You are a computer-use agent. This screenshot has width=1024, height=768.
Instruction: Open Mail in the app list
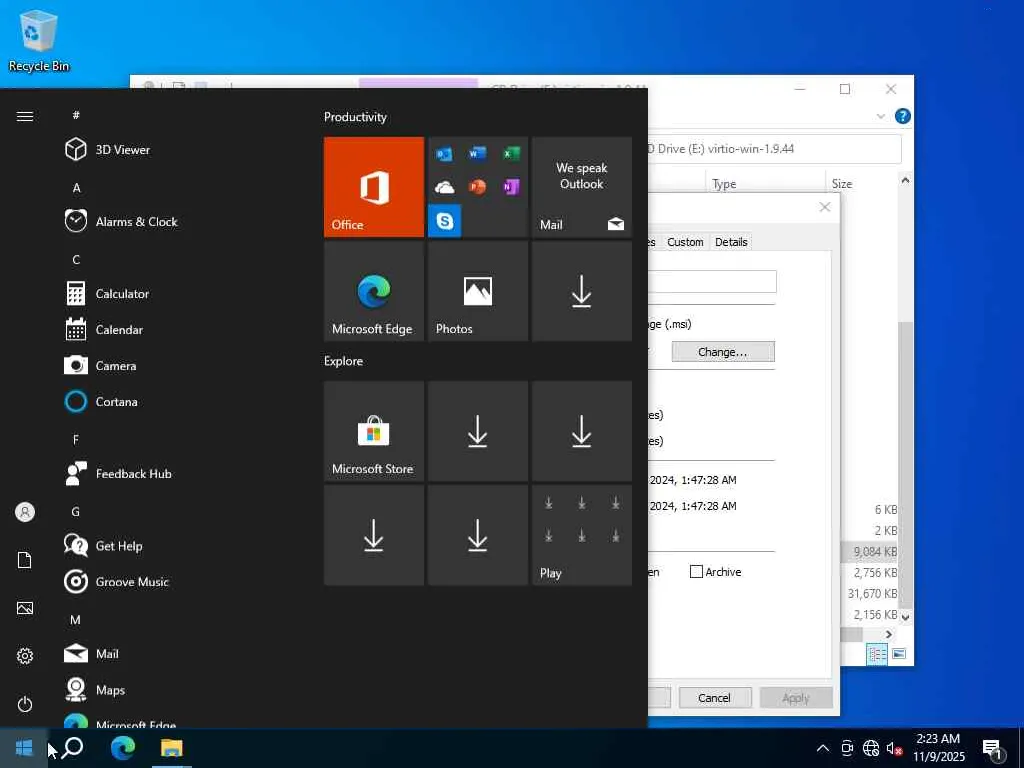coord(91,654)
